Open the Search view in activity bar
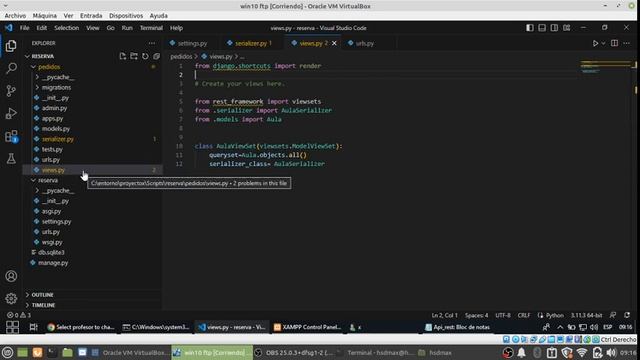This screenshot has width=640, height=360. click(11, 68)
